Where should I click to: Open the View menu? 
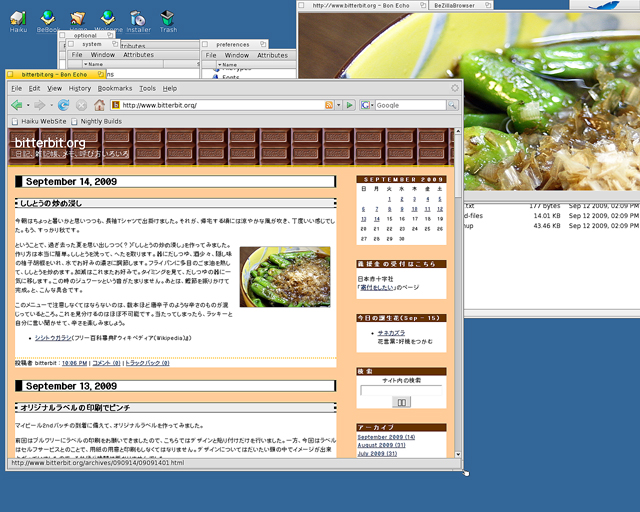[x=54, y=88]
